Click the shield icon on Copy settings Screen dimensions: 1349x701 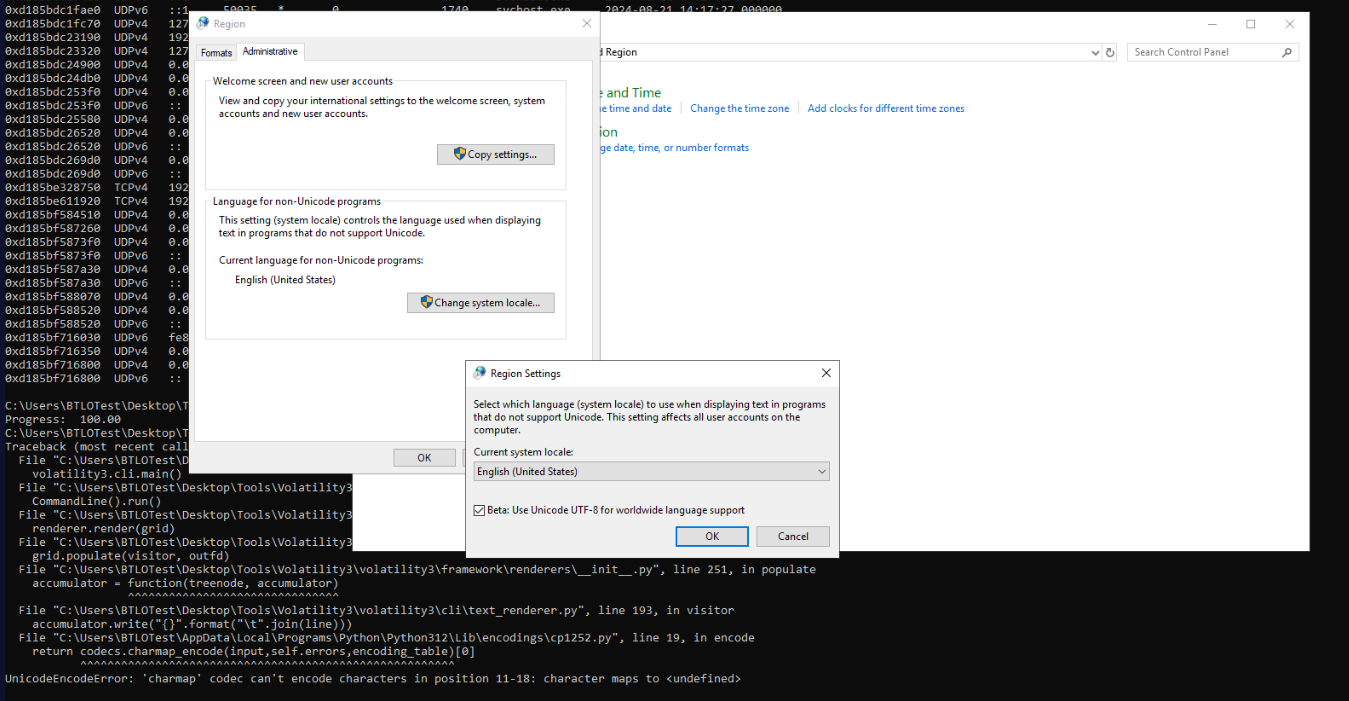460,154
